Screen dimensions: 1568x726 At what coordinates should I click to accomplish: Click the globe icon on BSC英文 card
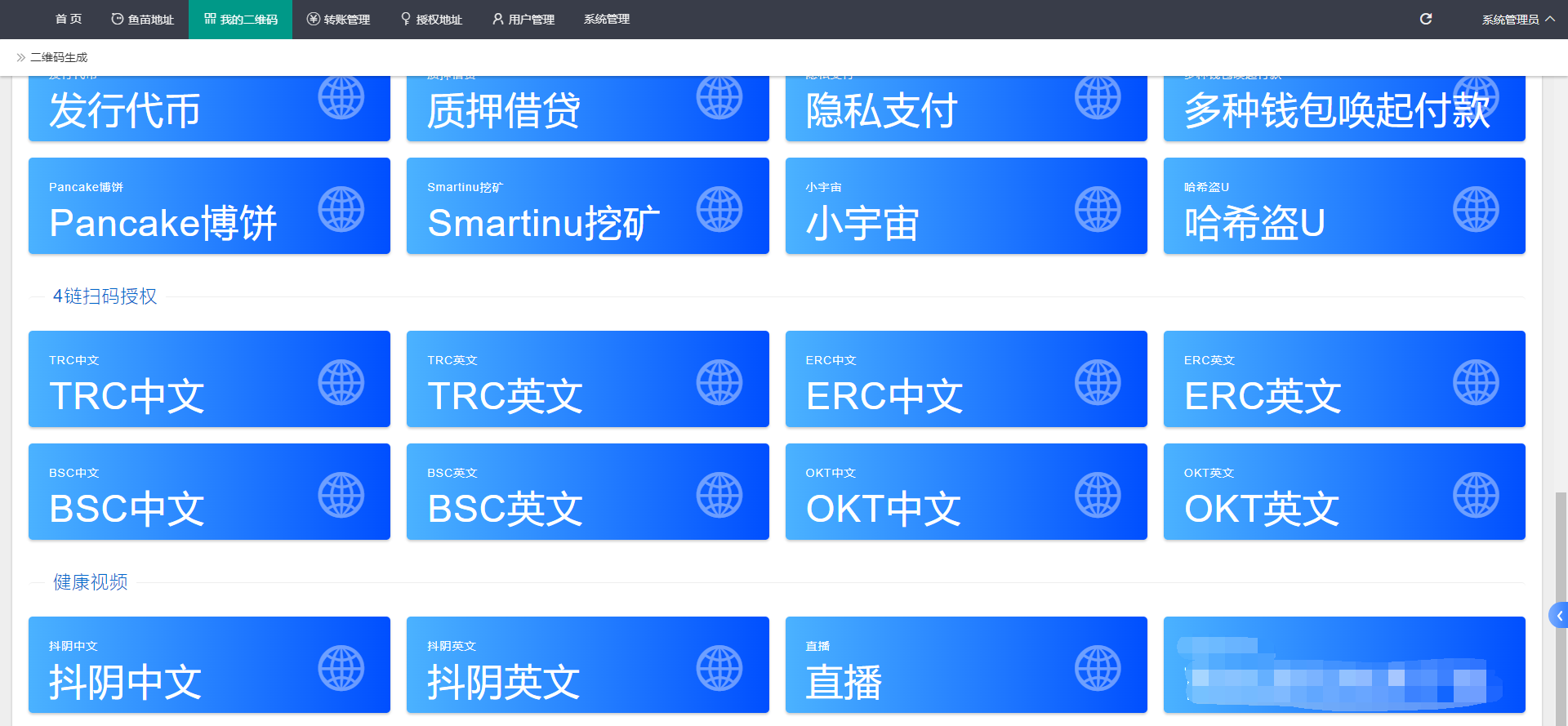(719, 495)
